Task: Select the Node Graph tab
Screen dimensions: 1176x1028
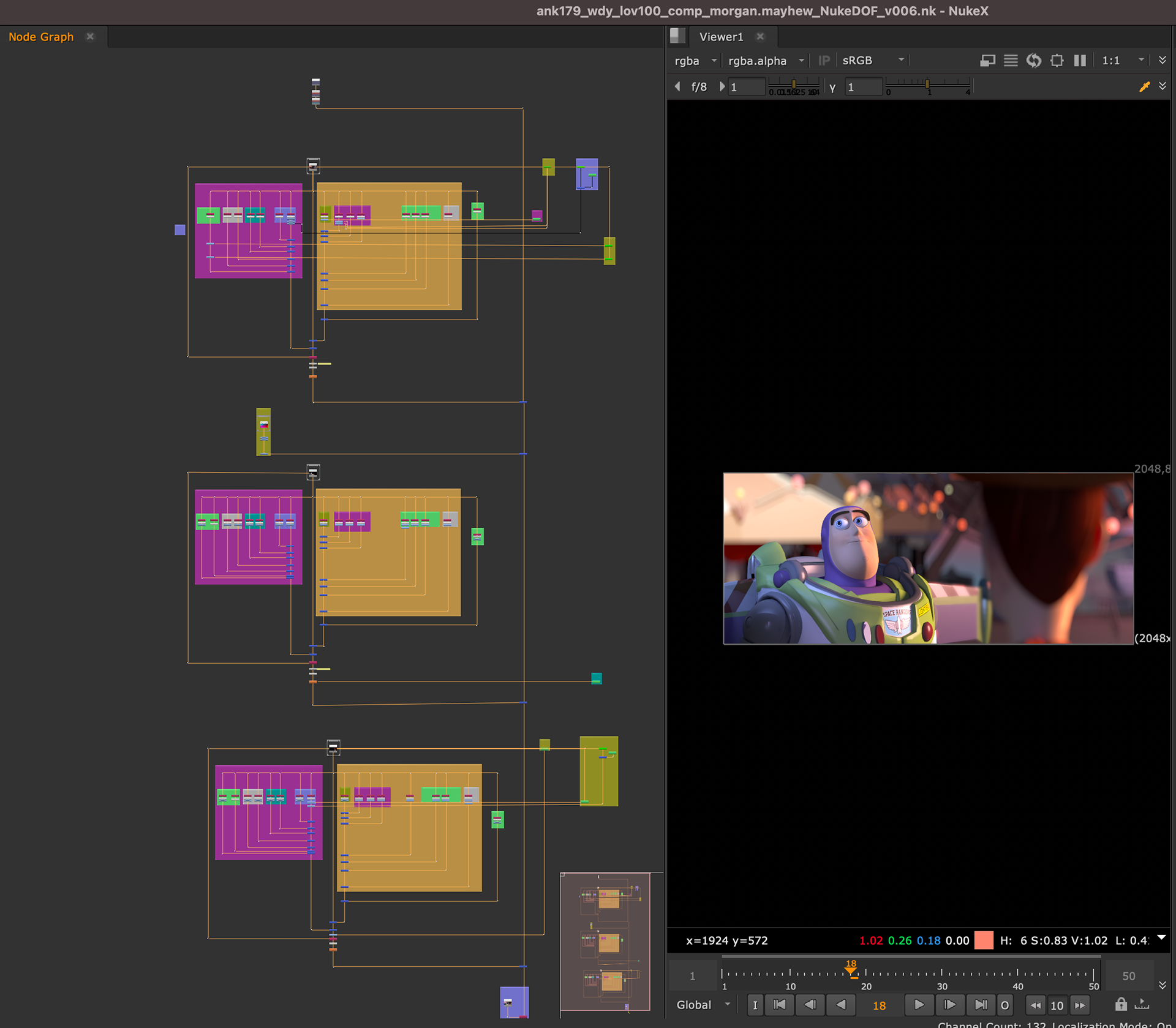Action: (x=41, y=37)
